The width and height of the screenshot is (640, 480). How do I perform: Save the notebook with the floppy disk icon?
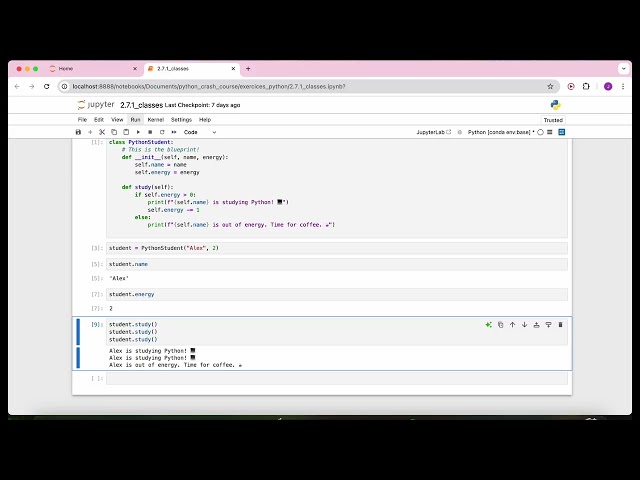point(78,132)
